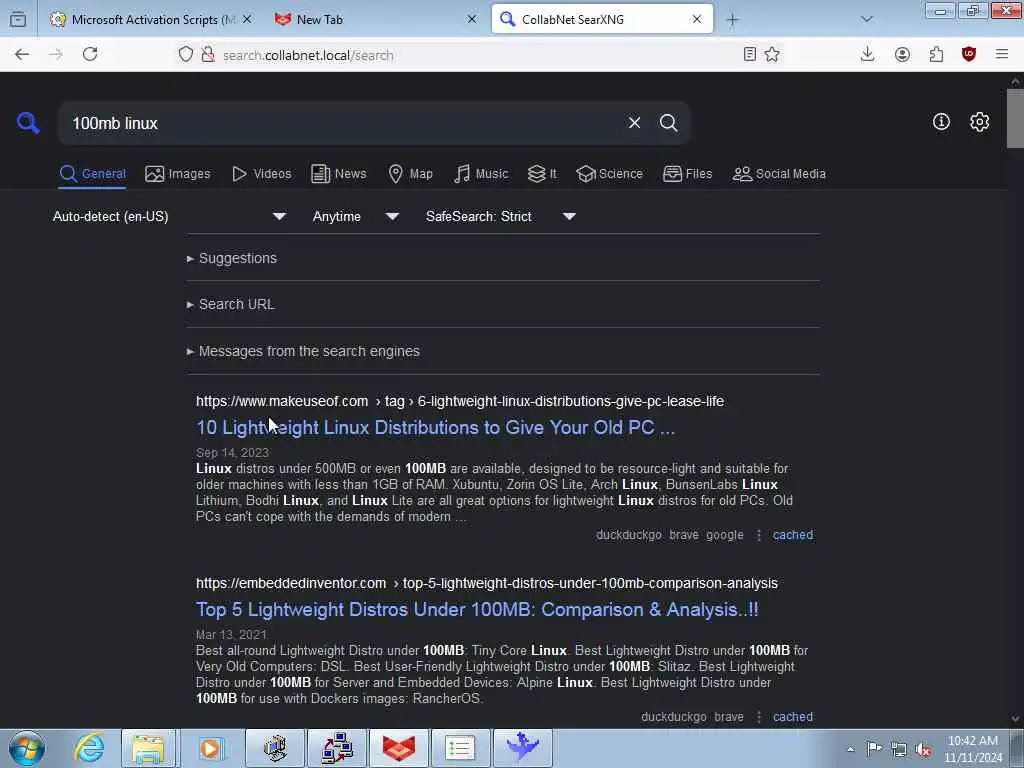Open SearXNG preferences gear icon
1024x768 pixels.
[979, 122]
